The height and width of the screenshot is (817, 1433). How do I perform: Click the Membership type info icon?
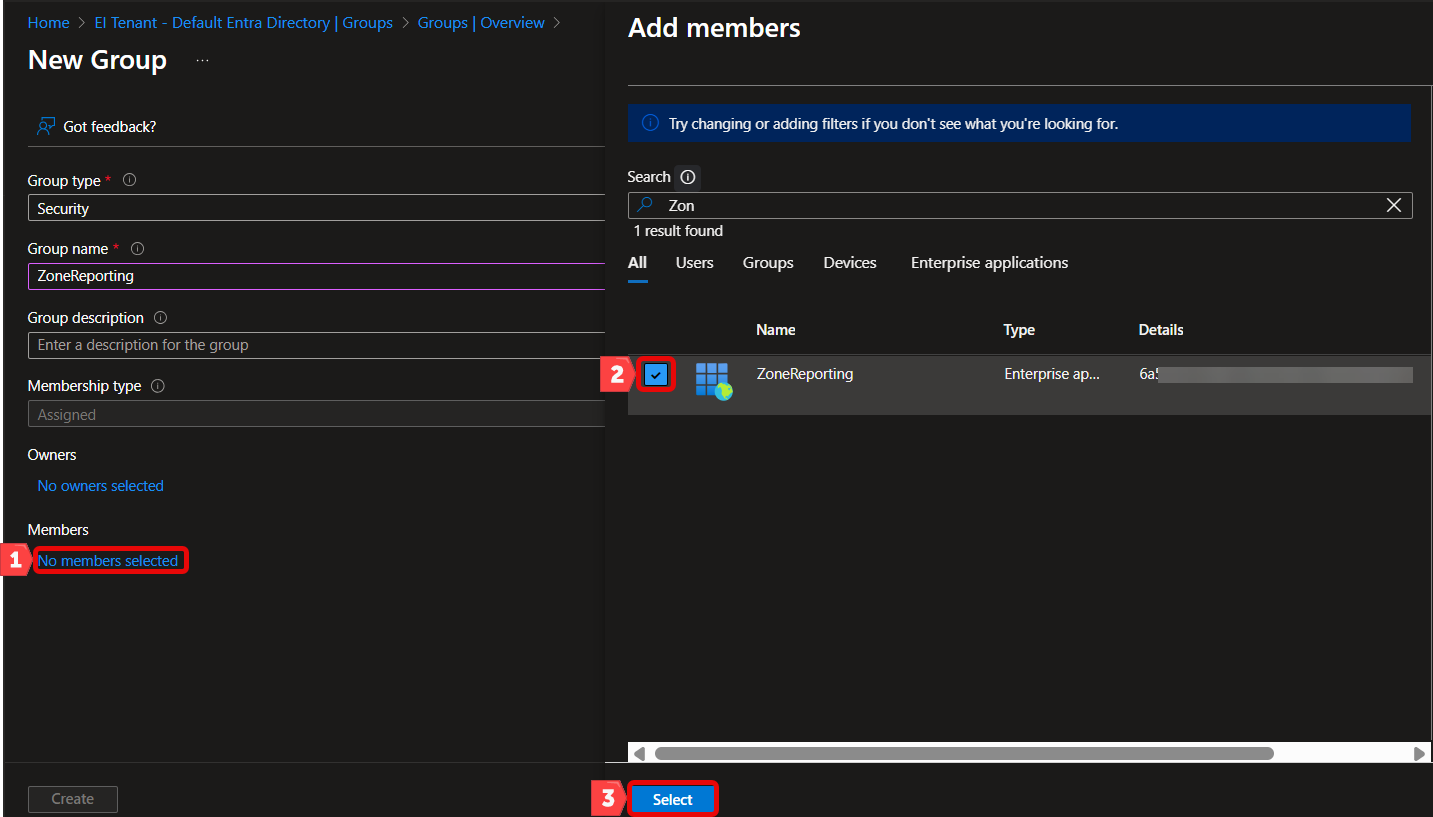(x=158, y=385)
